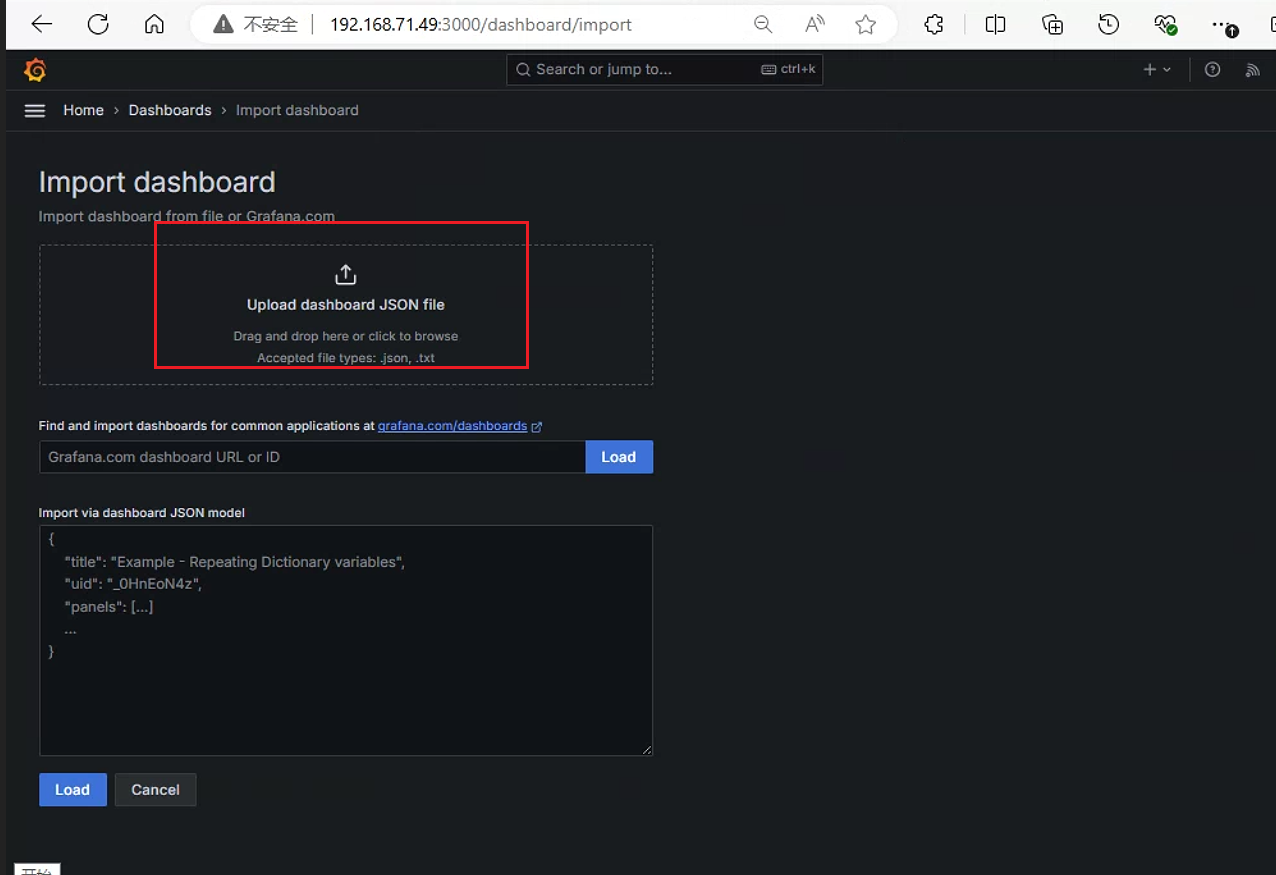The height and width of the screenshot is (875, 1276).
Task: Click Load beside the Grafana.com URL field
Action: (x=619, y=457)
